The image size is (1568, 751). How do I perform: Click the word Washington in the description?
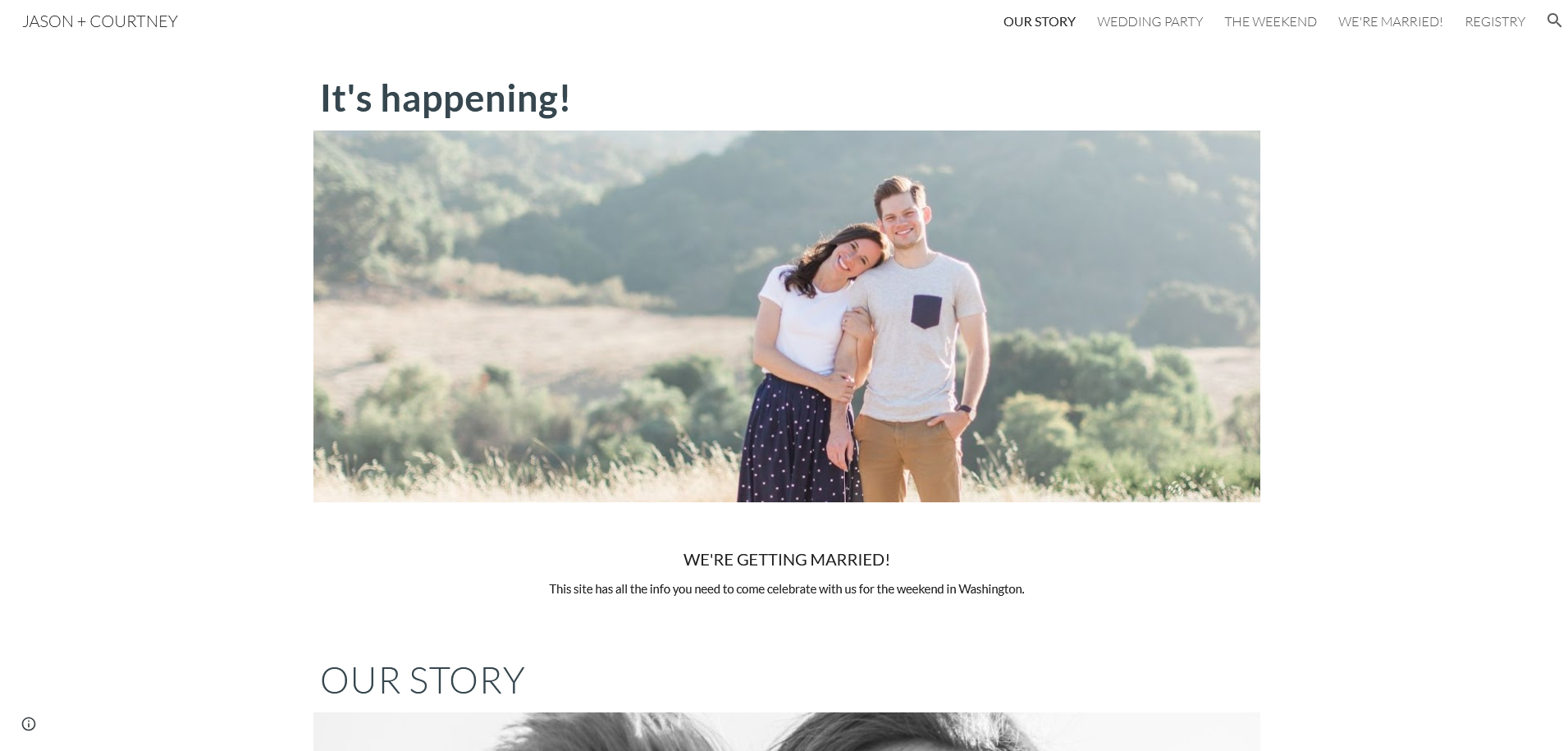pyautogui.click(x=990, y=588)
